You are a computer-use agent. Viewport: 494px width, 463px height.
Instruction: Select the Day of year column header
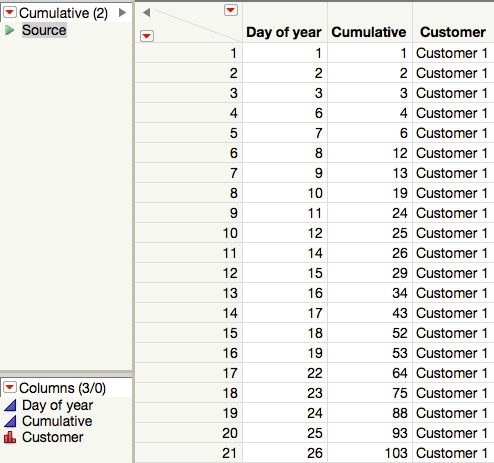click(284, 32)
